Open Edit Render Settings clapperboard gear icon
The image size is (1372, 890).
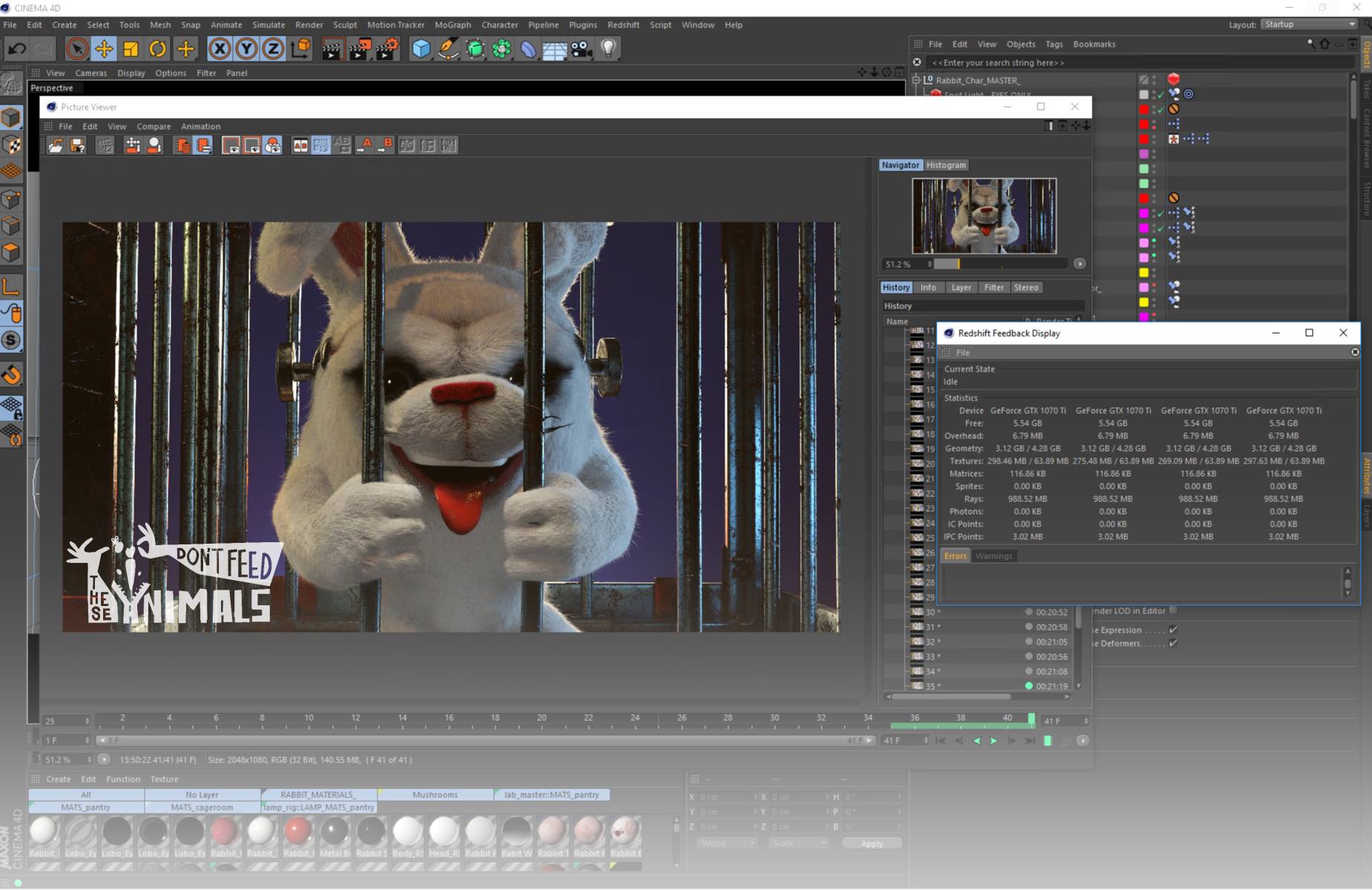(386, 49)
